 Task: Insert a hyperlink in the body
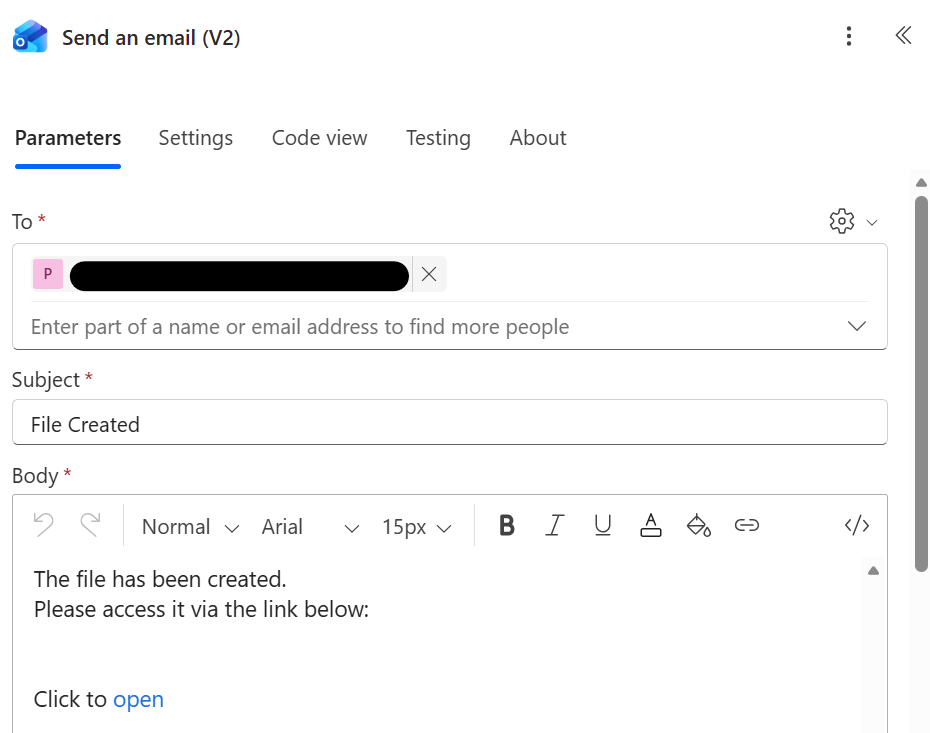pyautogui.click(x=747, y=526)
